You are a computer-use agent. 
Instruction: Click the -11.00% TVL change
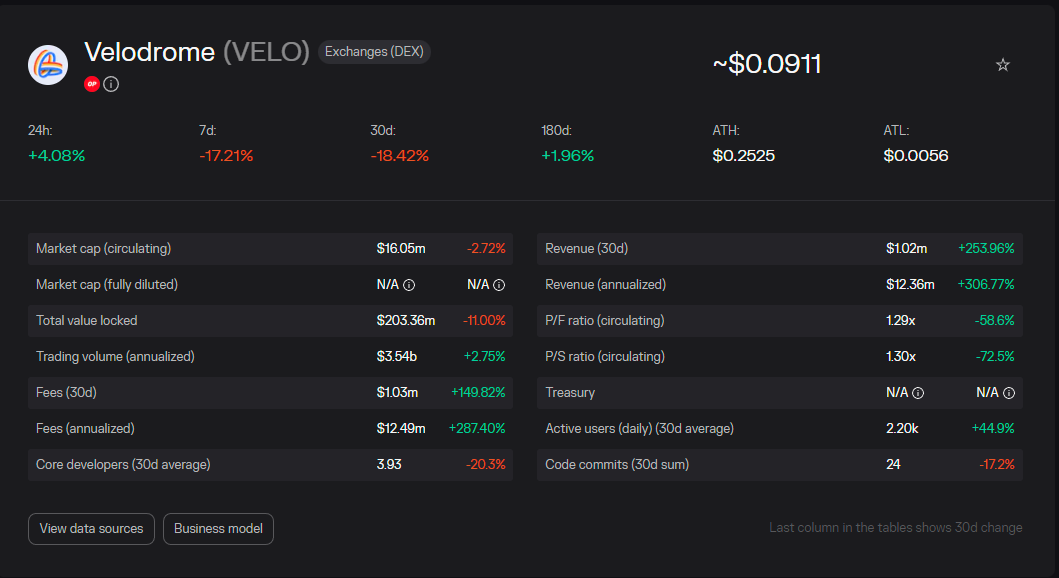tap(484, 321)
